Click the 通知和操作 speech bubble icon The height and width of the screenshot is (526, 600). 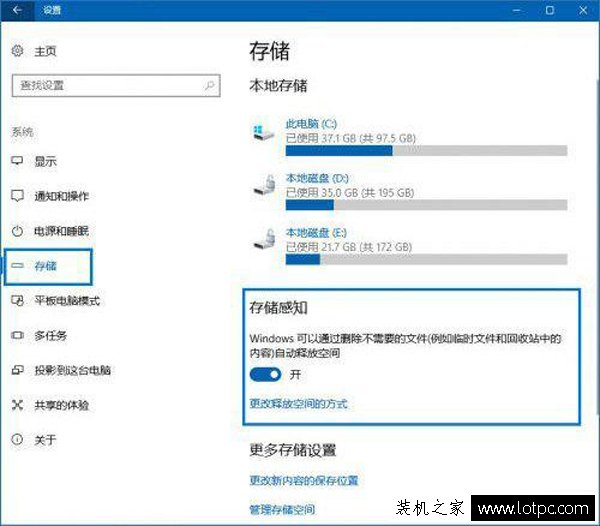click(17, 196)
